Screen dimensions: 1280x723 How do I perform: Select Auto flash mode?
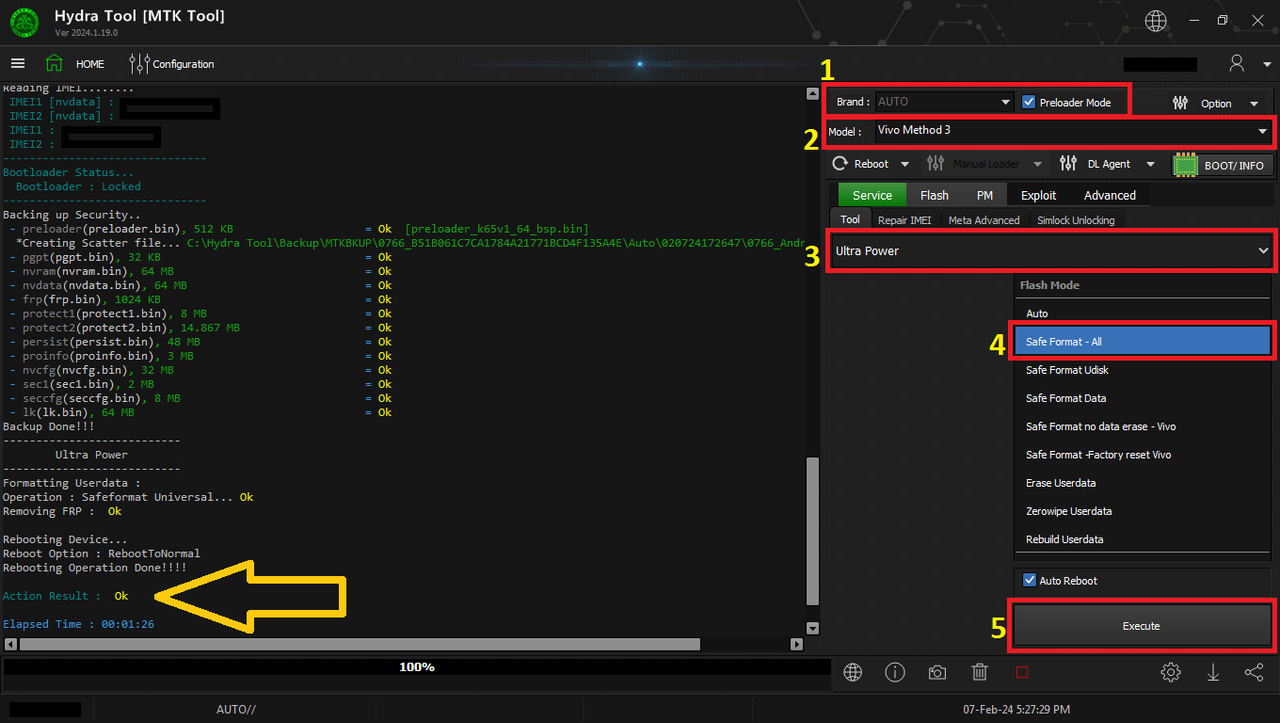point(1142,314)
